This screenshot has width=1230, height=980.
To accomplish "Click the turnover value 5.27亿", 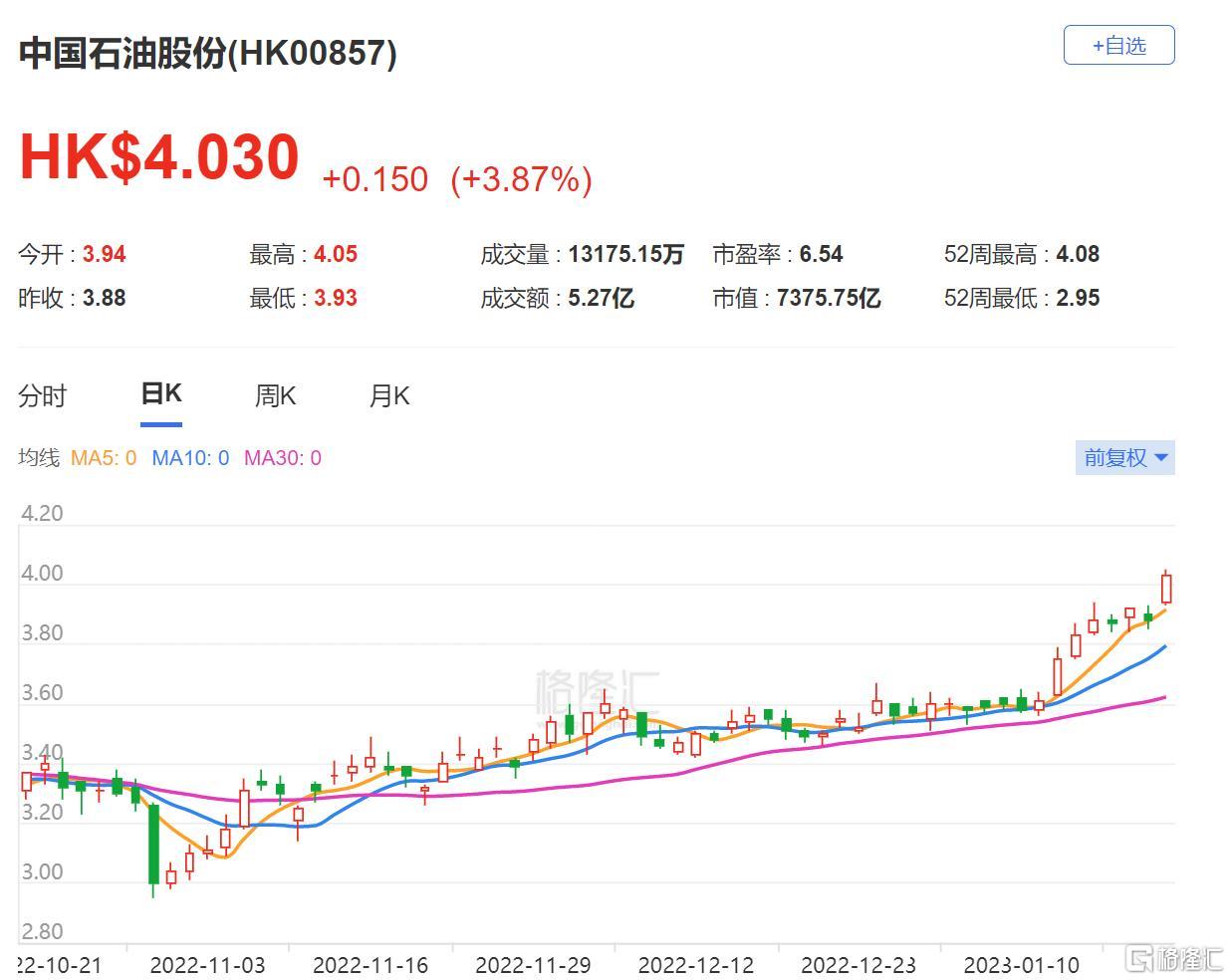I will pyautogui.click(x=602, y=298).
